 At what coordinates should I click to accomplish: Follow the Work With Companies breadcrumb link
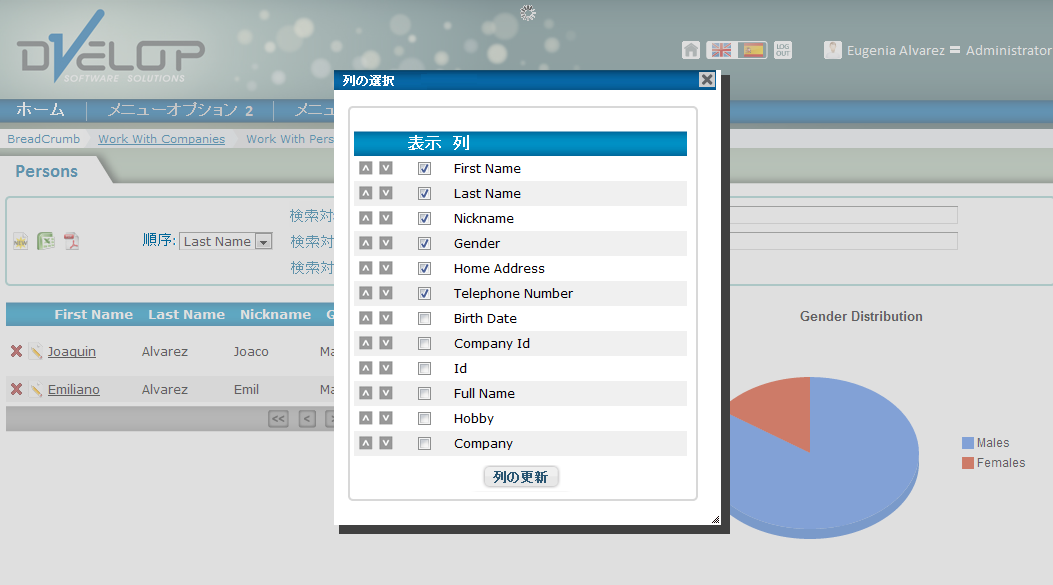161,139
